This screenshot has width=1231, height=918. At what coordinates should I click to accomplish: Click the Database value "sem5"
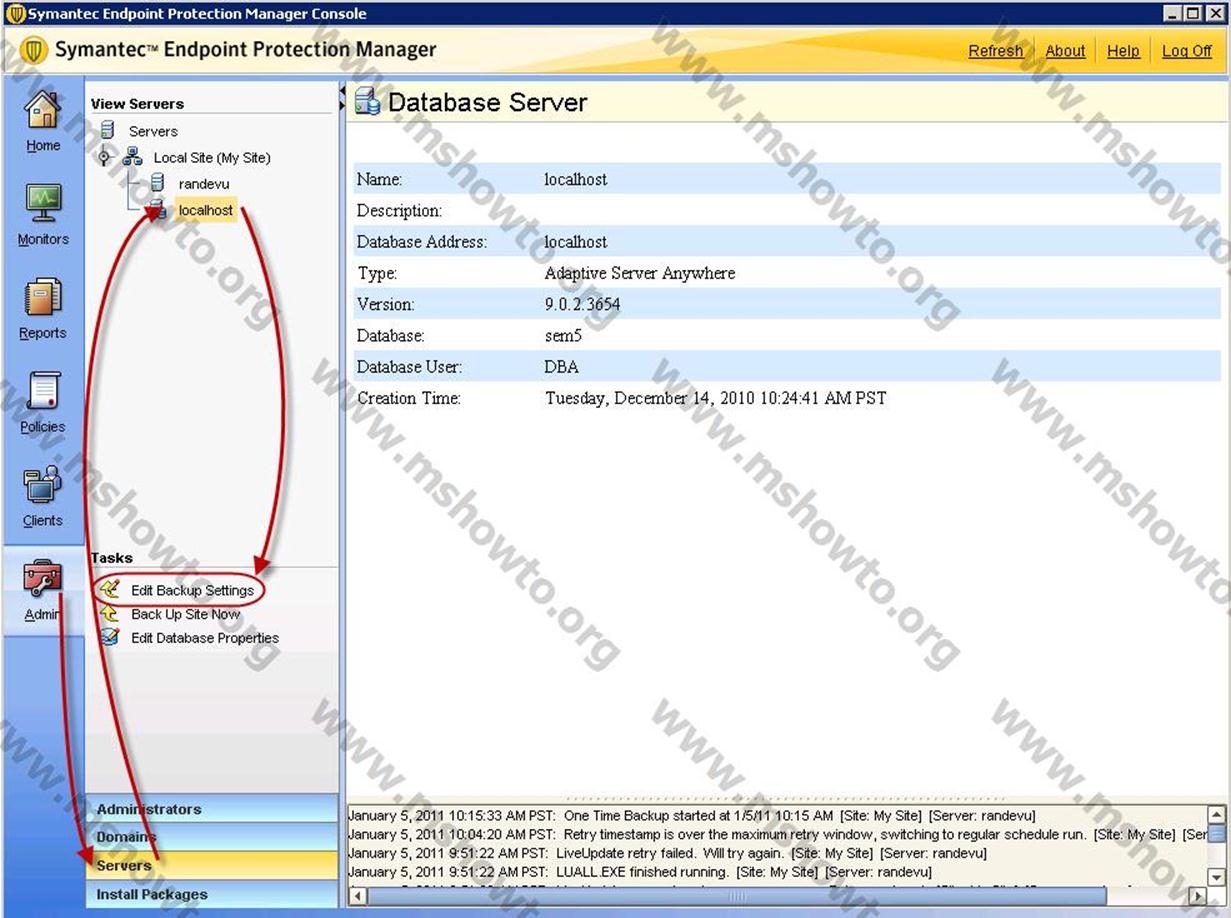pyautogui.click(x=563, y=335)
